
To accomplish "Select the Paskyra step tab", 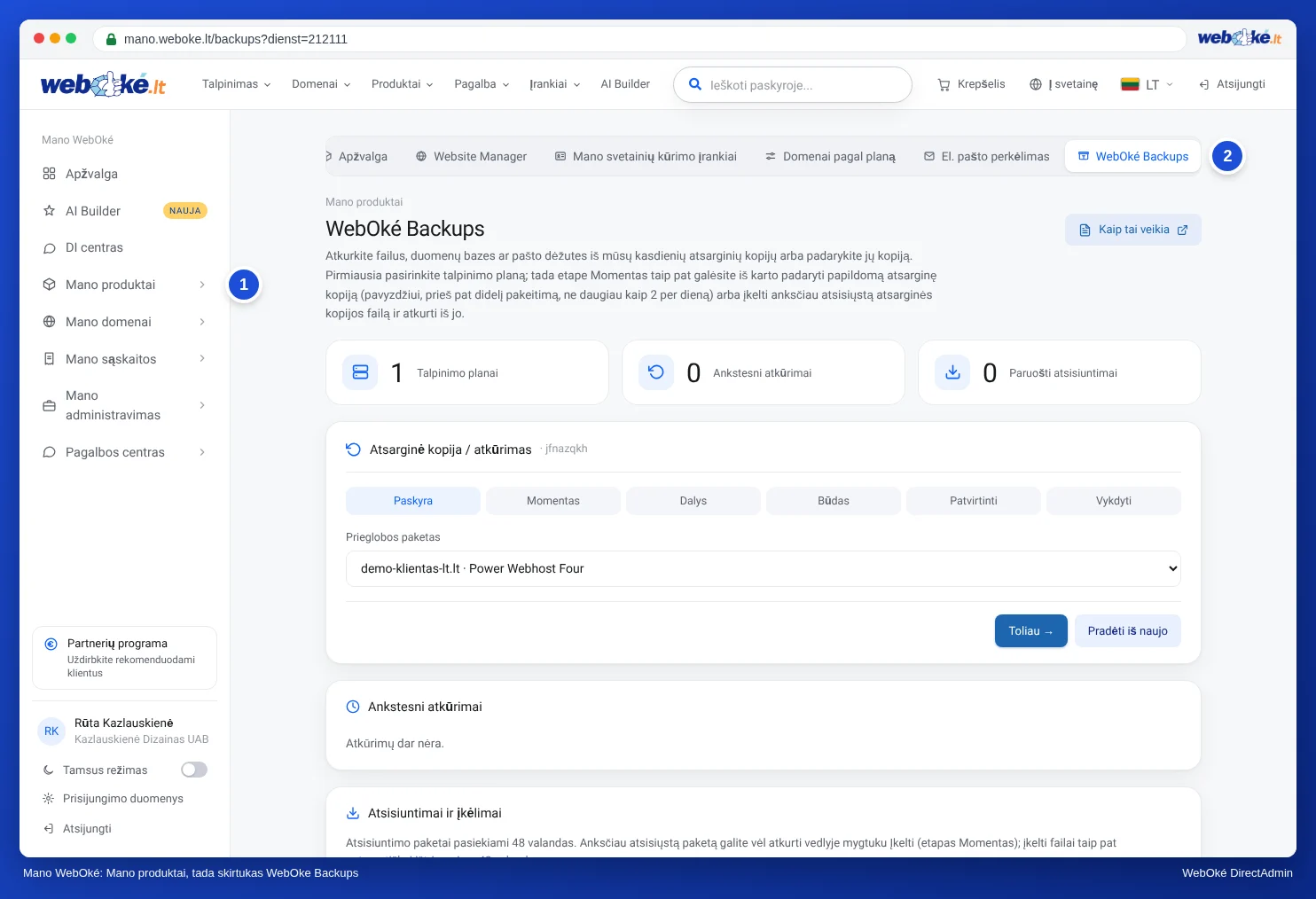I will tap(413, 501).
